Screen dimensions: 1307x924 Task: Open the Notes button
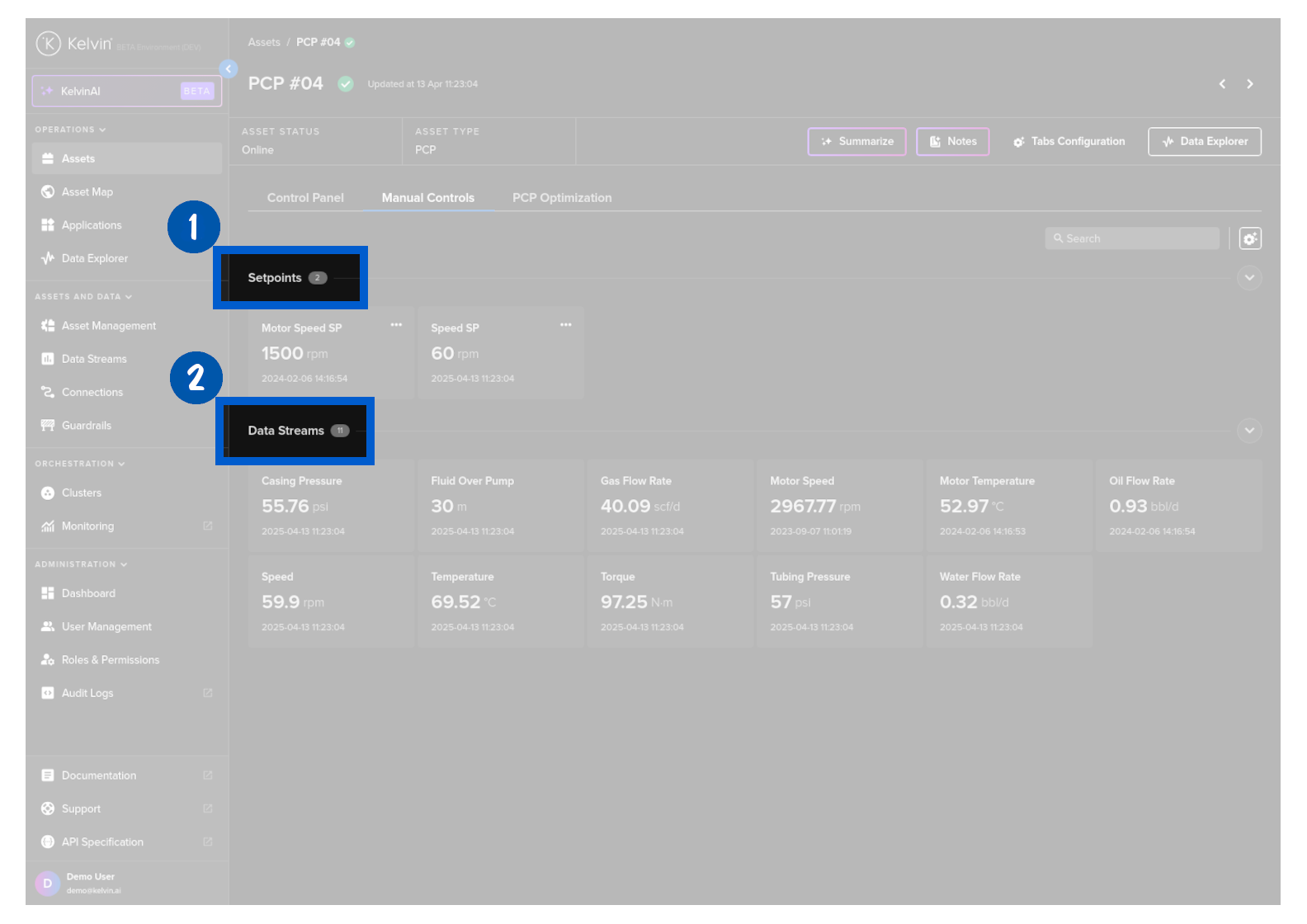tap(952, 142)
